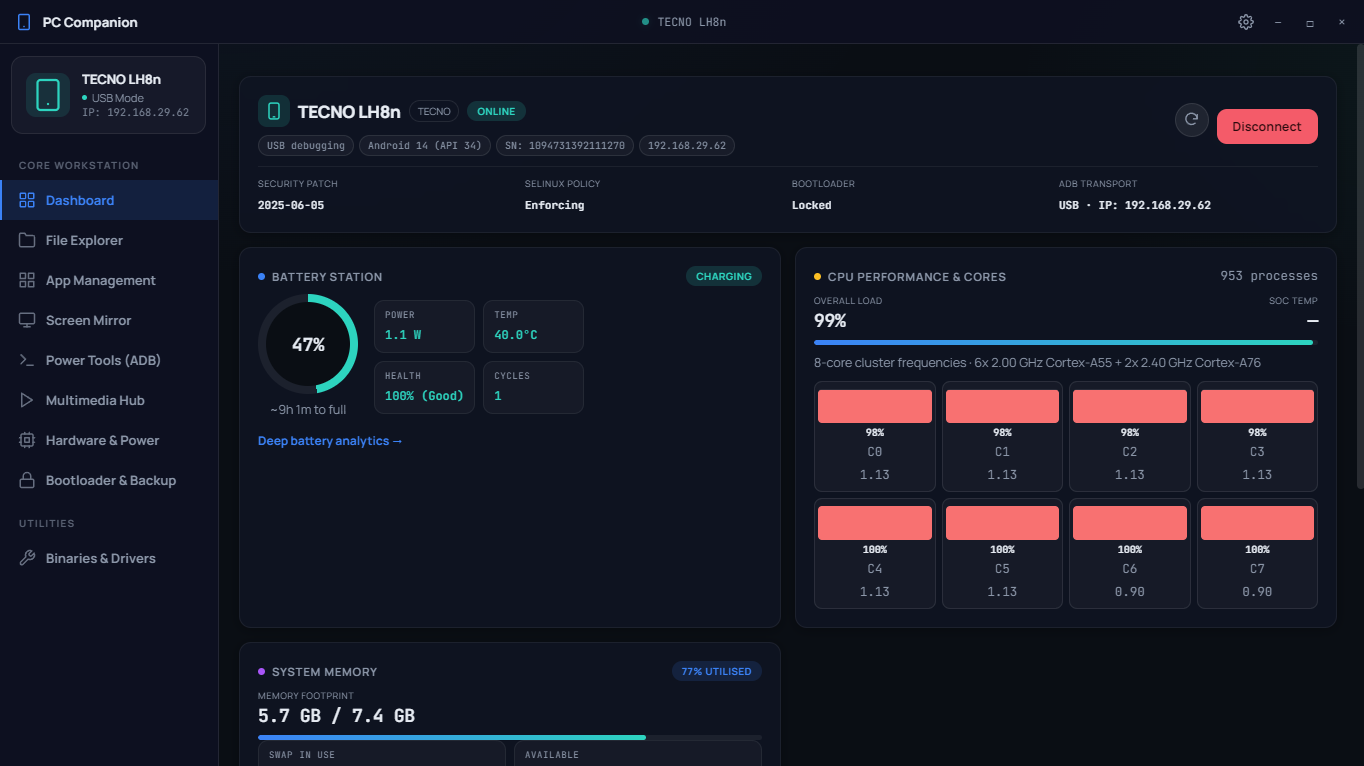Click the security patch date 2025-06-05
1364x766 pixels.
point(291,205)
